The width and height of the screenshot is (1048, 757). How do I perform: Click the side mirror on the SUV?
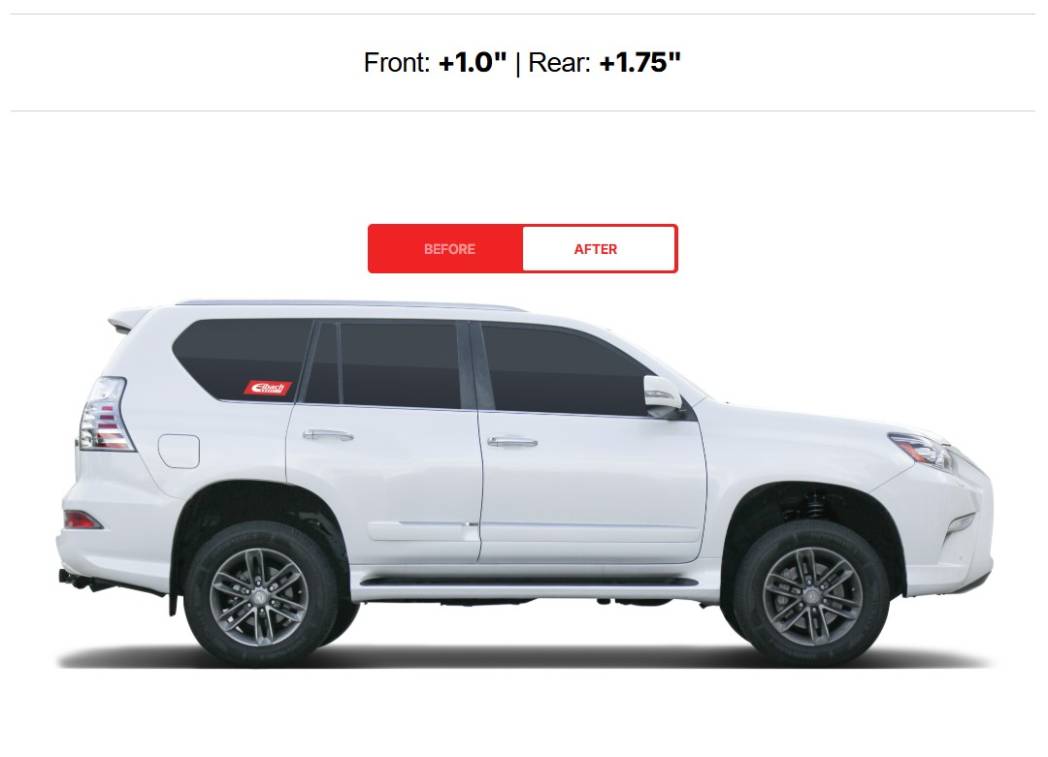point(663,396)
